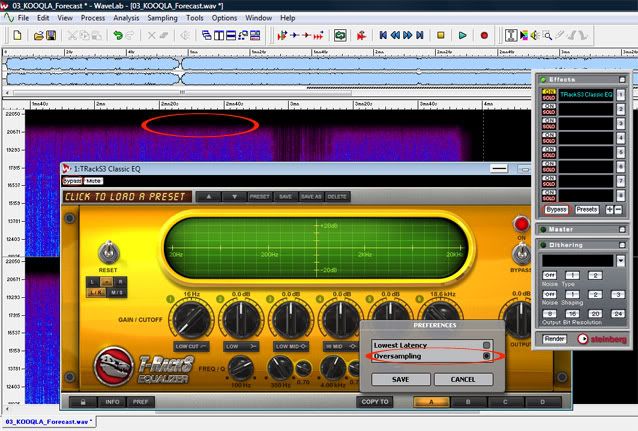Screen dimensions: 638x431
Task: Open the Process menu
Action: point(93,18)
